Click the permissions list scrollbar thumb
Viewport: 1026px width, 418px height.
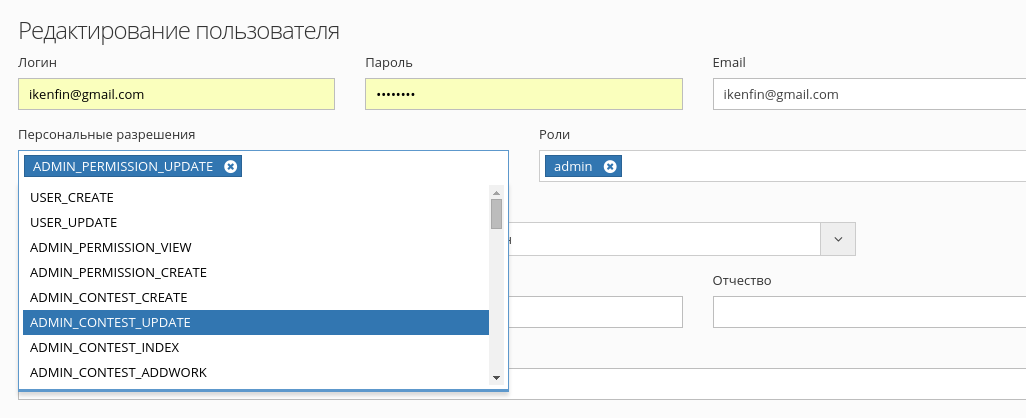(497, 214)
